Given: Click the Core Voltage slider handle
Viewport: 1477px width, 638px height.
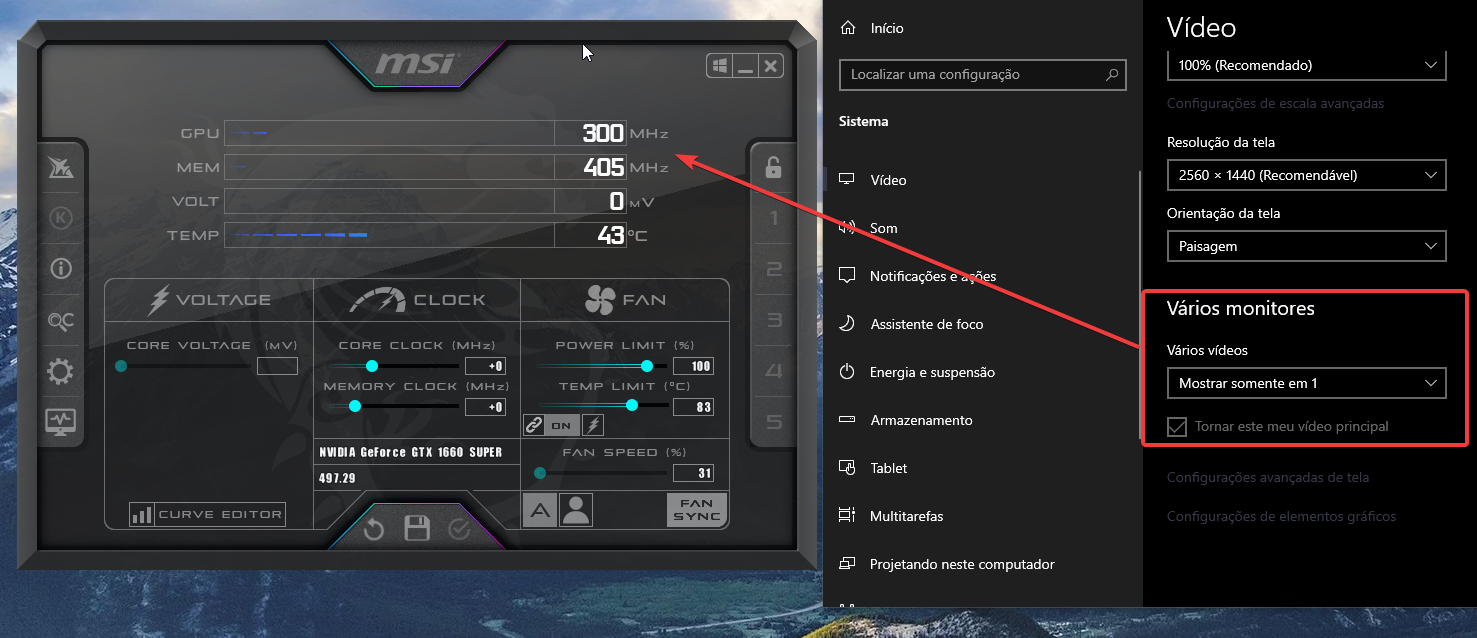Looking at the screenshot, I should pyautogui.click(x=121, y=366).
